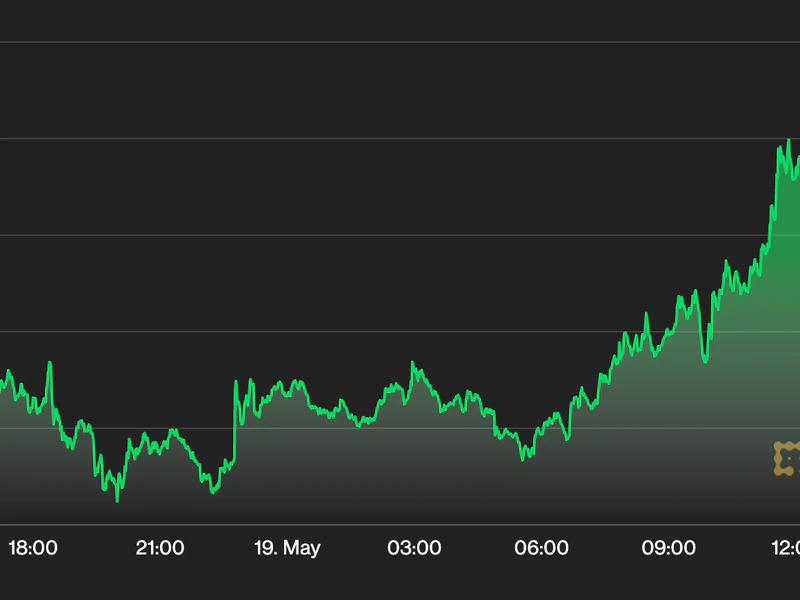The height and width of the screenshot is (600, 800).
Task: Click top of vertical jump before 19. May
Action: click(x=237, y=382)
